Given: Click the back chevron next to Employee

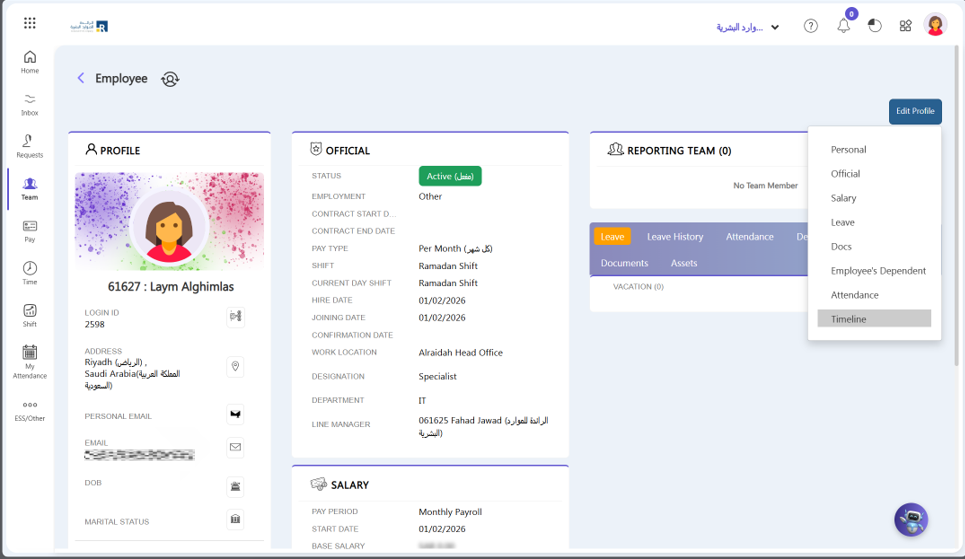Looking at the screenshot, I should coord(81,78).
